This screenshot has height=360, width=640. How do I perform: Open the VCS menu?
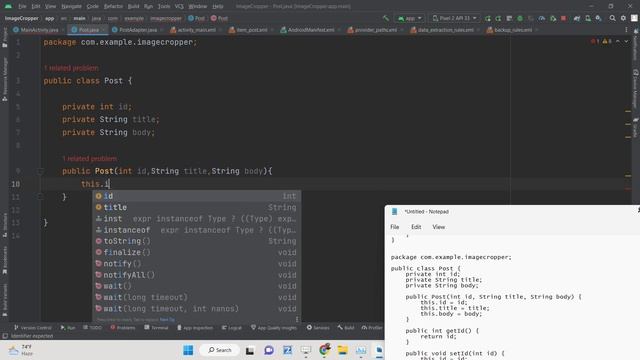pyautogui.click(x=179, y=6)
